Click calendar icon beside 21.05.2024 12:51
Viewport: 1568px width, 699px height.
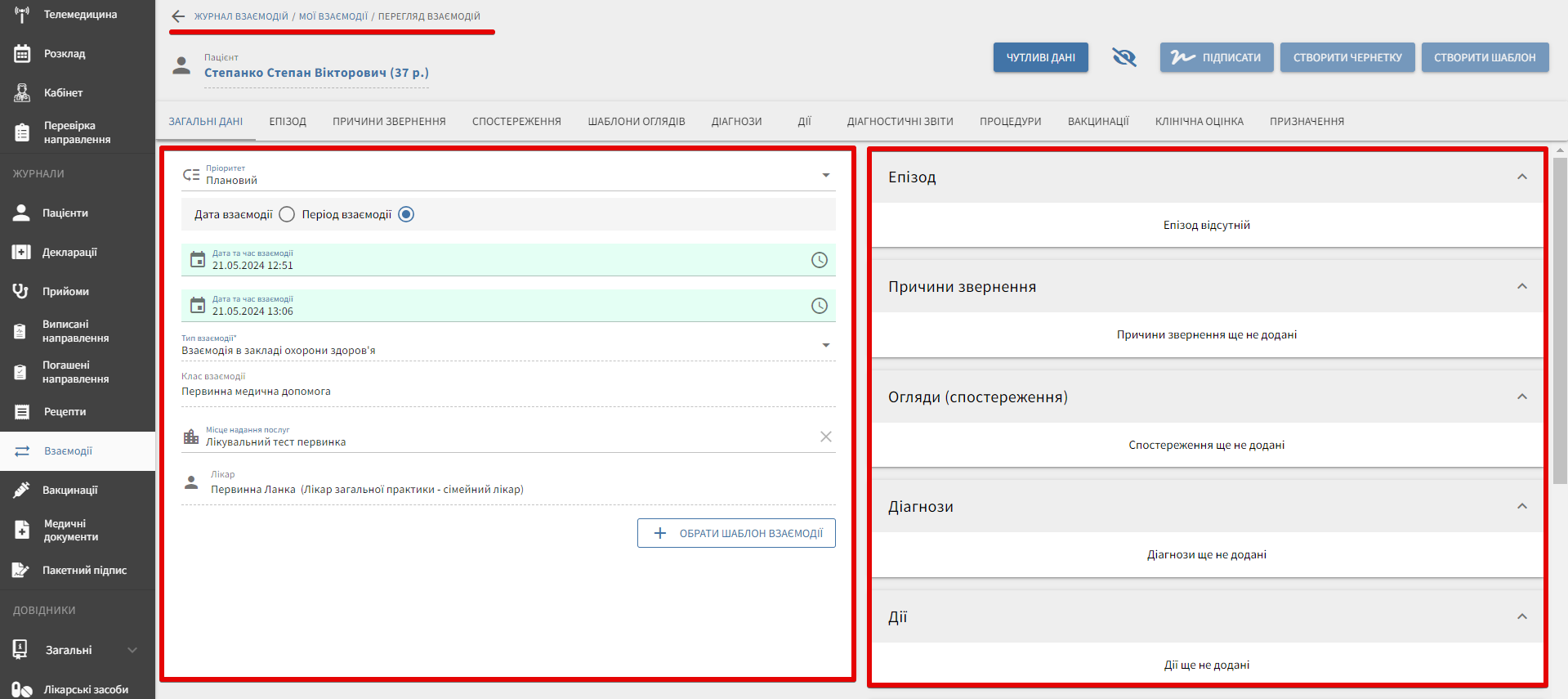pos(198,260)
